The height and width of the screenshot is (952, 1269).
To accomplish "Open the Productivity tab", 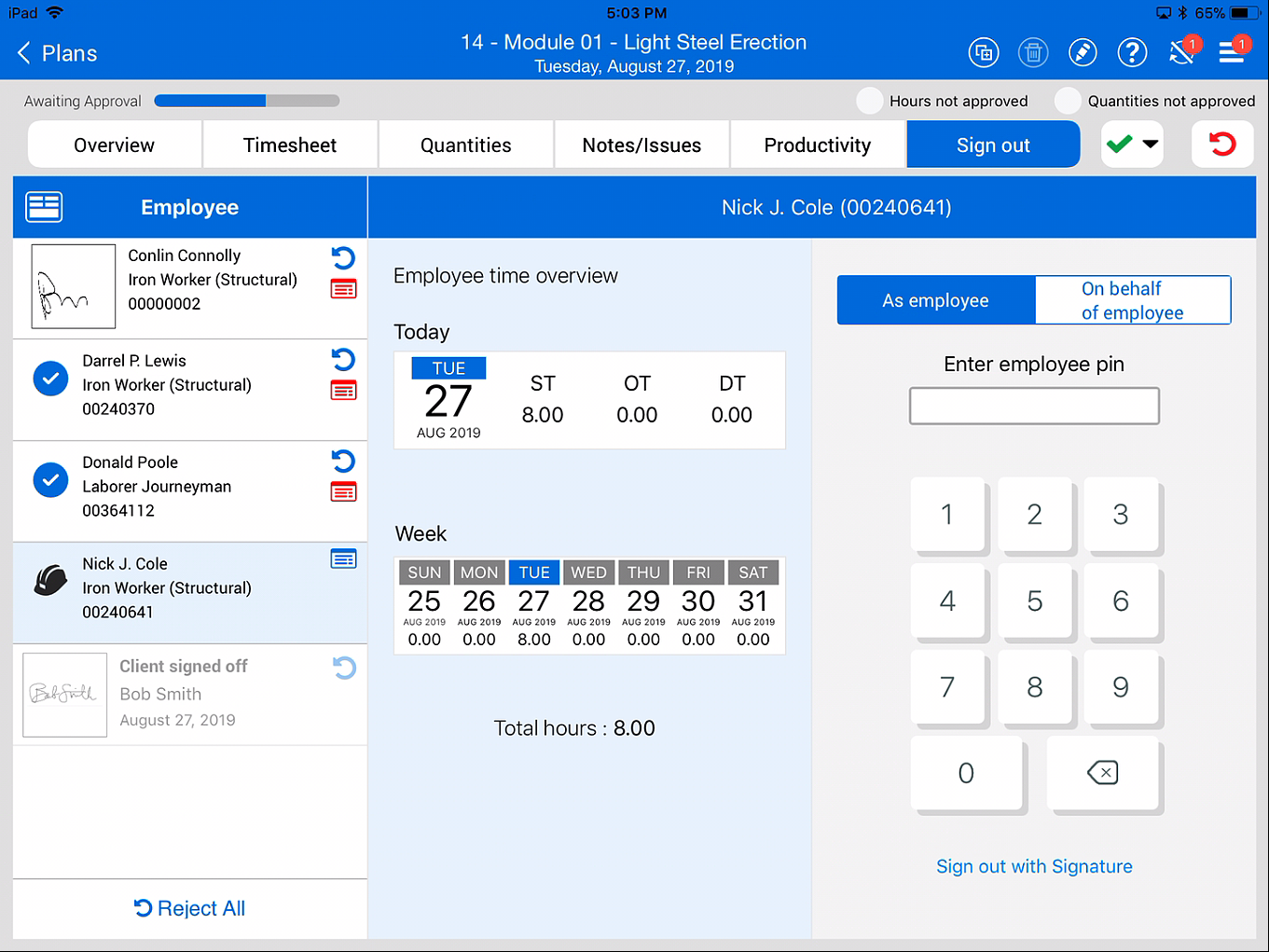I will pyautogui.click(x=818, y=145).
